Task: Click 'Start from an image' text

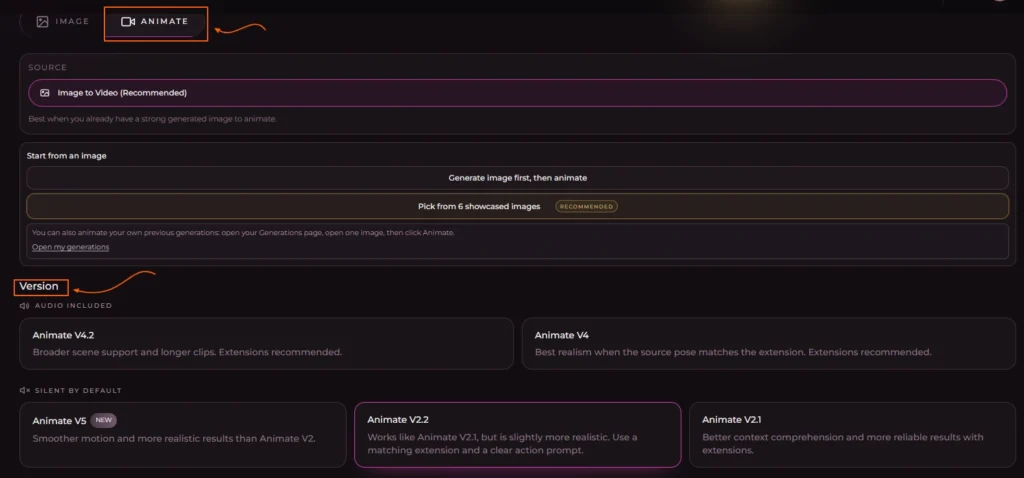Action: tap(67, 156)
